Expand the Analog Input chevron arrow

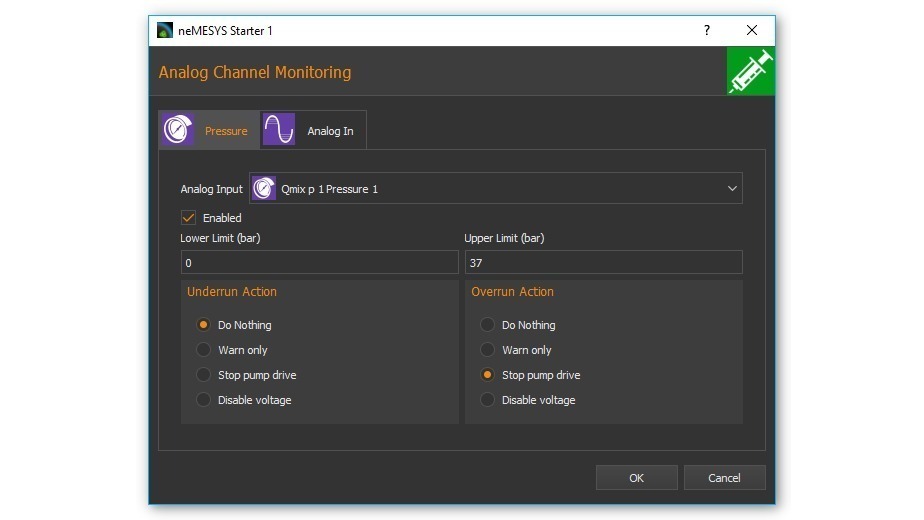732,188
